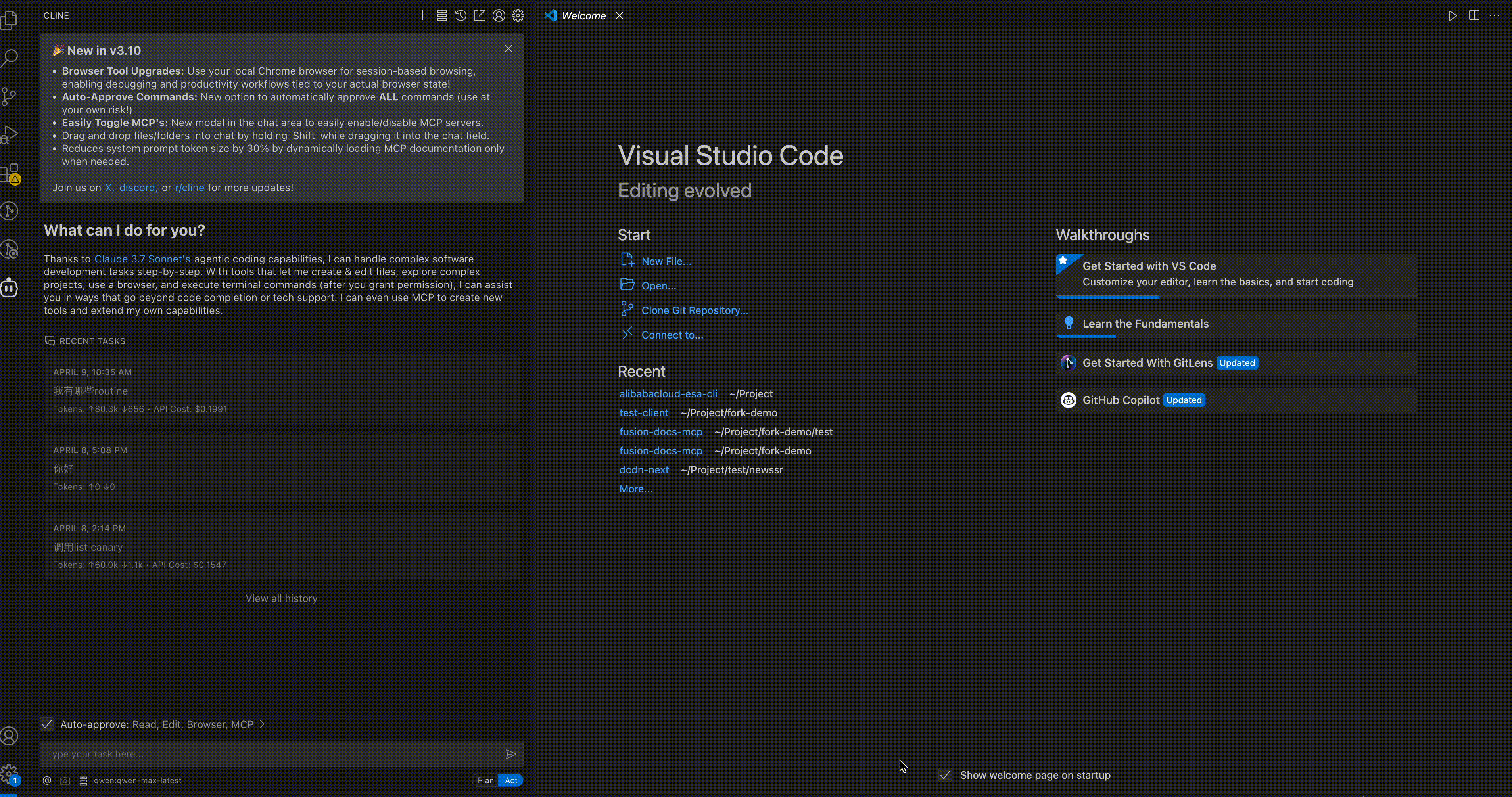Open the Cline history icon

461,16
